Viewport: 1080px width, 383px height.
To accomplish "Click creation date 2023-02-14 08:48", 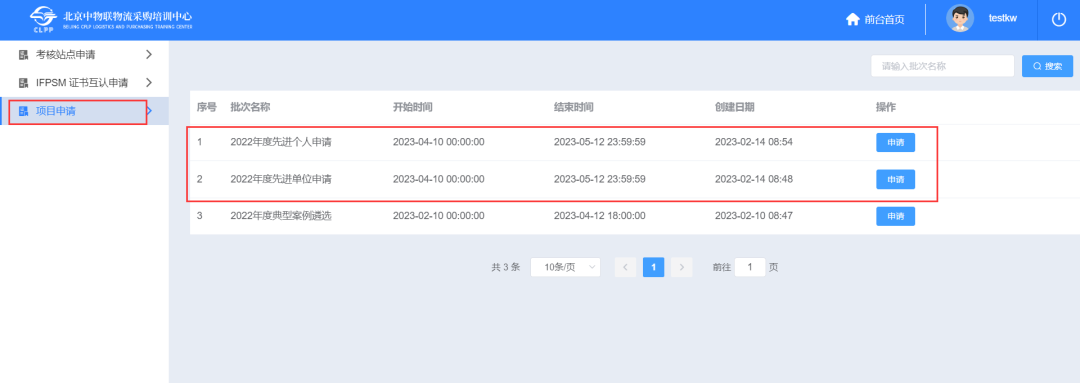I will click(x=754, y=179).
